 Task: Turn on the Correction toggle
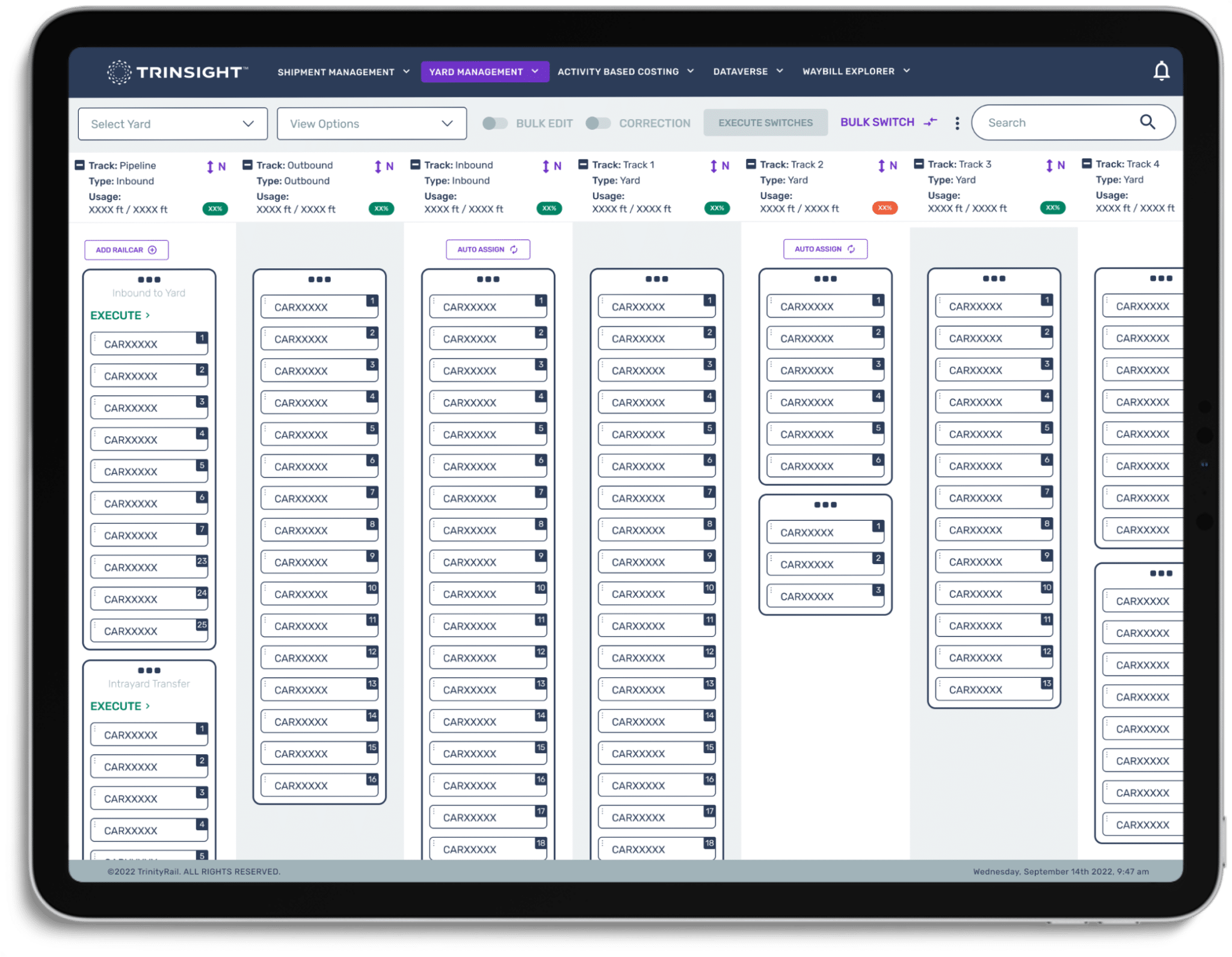[598, 123]
